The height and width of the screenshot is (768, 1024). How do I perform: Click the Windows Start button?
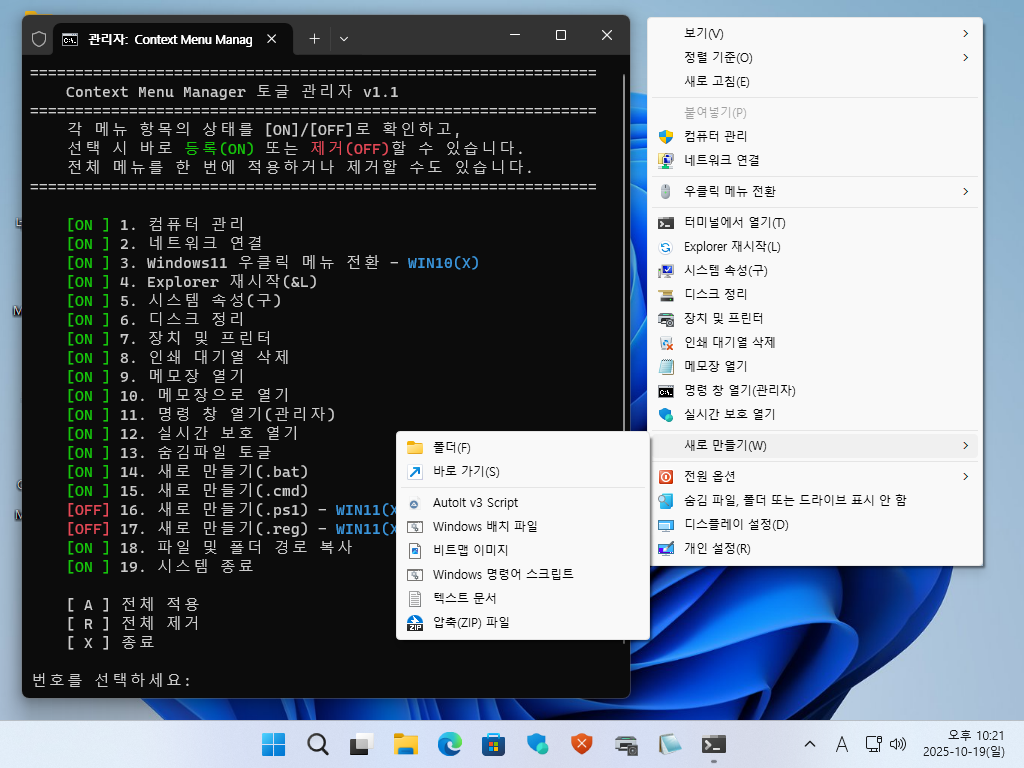click(274, 744)
